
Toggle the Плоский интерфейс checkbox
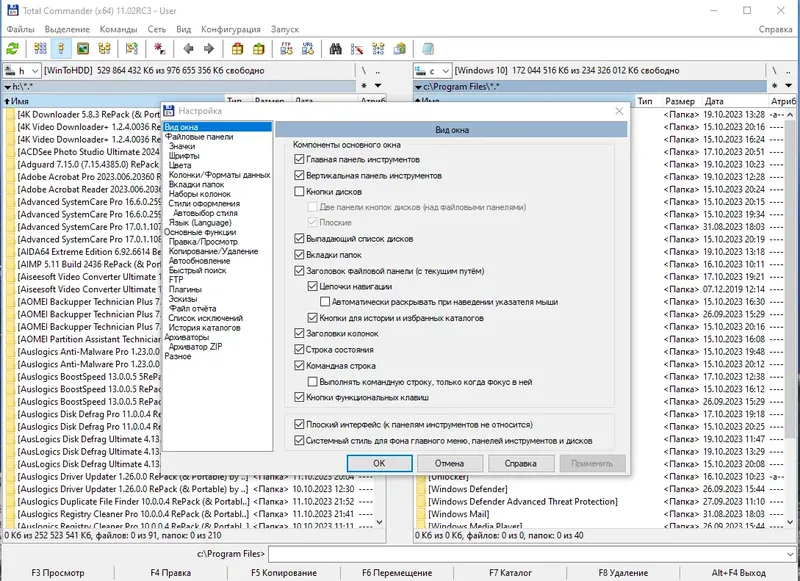coord(299,424)
